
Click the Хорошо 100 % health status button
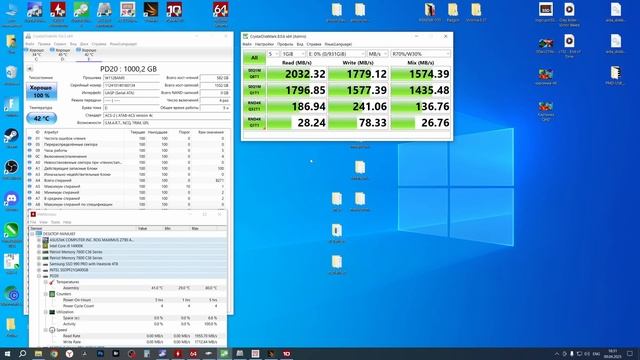point(42,91)
